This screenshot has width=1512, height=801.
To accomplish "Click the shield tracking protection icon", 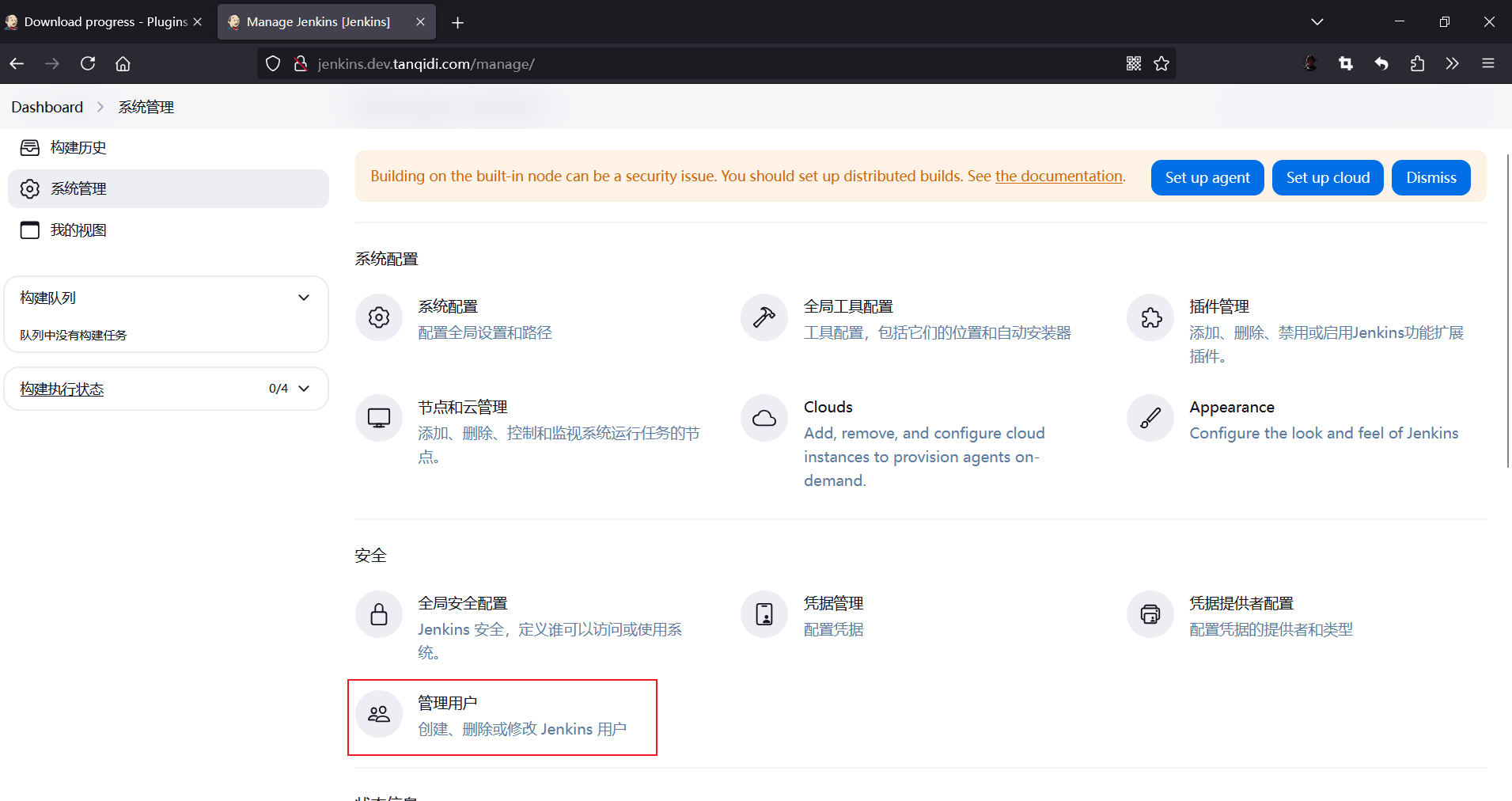I will click(x=273, y=63).
